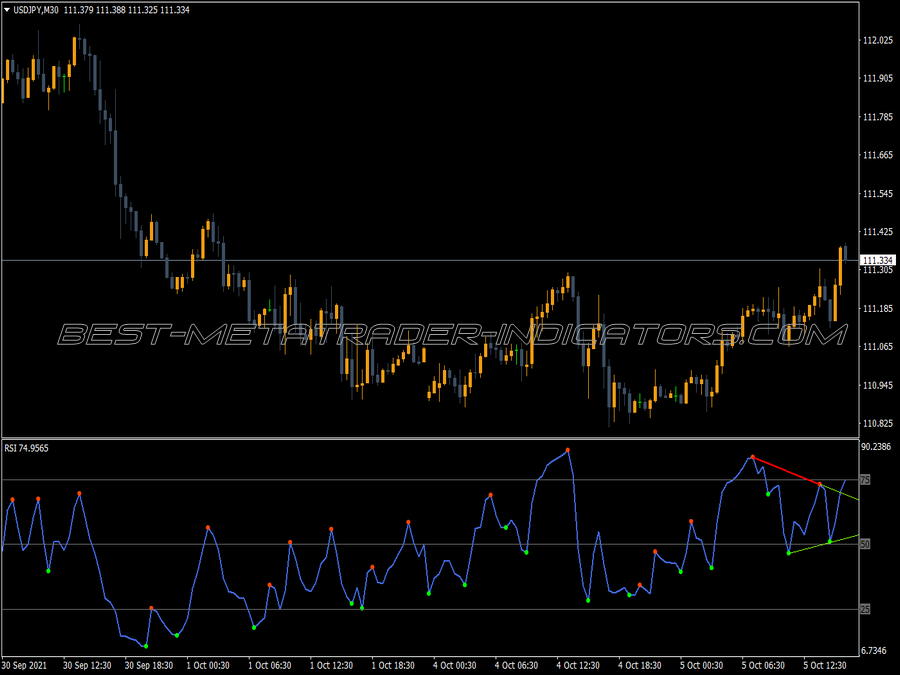Click the 4 Oct 00:30 time label
Image resolution: width=900 pixels, height=675 pixels.
click(455, 665)
